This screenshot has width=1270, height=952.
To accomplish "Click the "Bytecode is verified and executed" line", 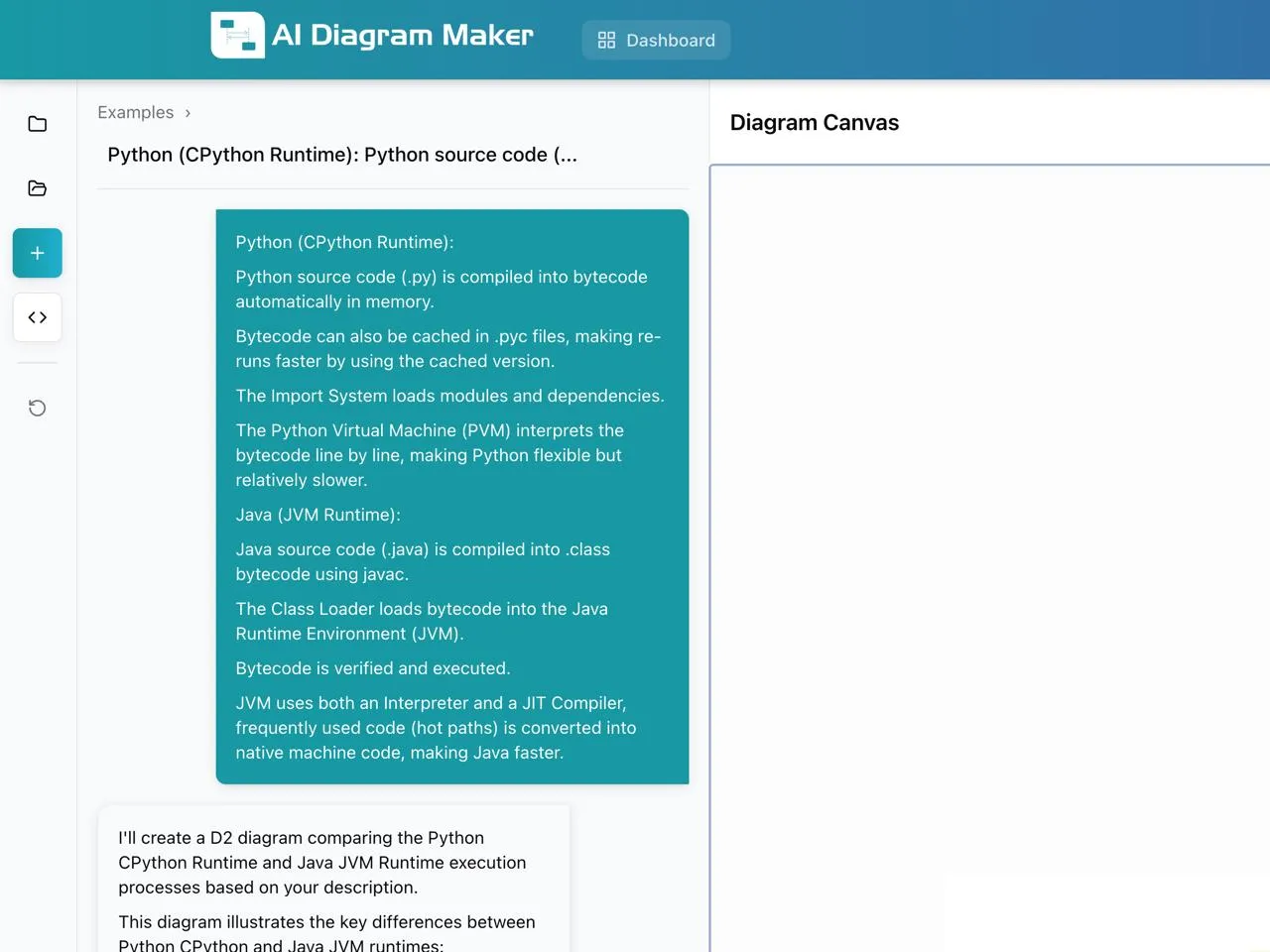I will pos(372,668).
